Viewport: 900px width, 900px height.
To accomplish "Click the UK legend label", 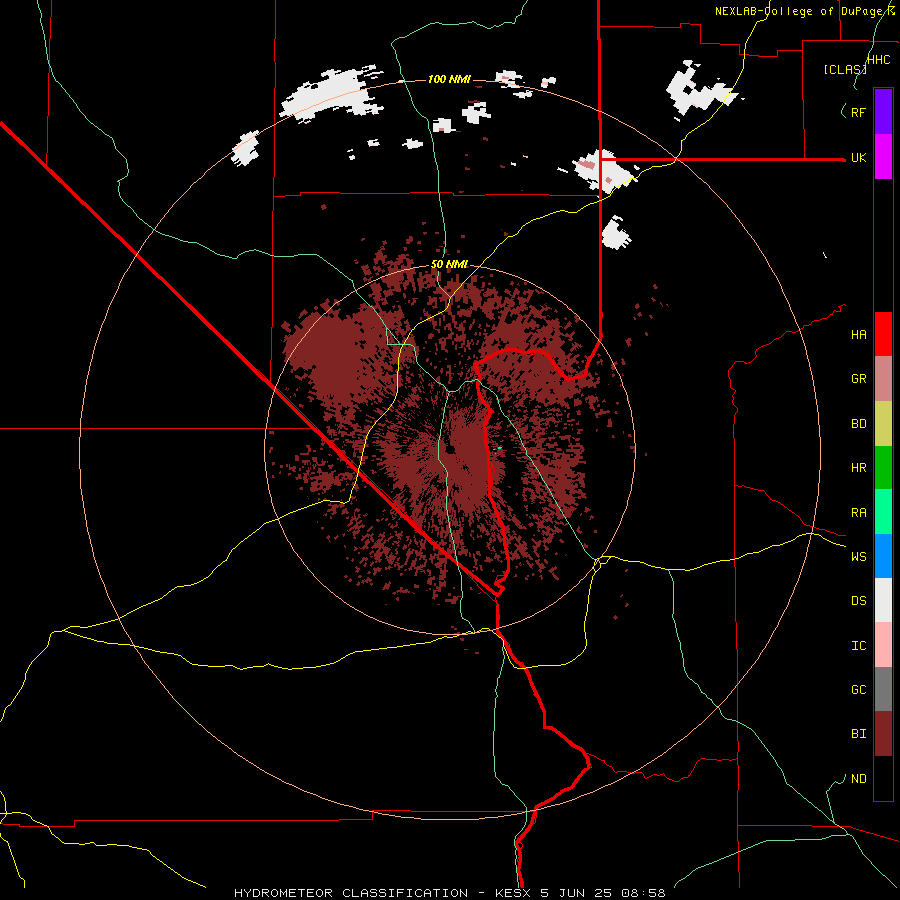I will (x=858, y=157).
